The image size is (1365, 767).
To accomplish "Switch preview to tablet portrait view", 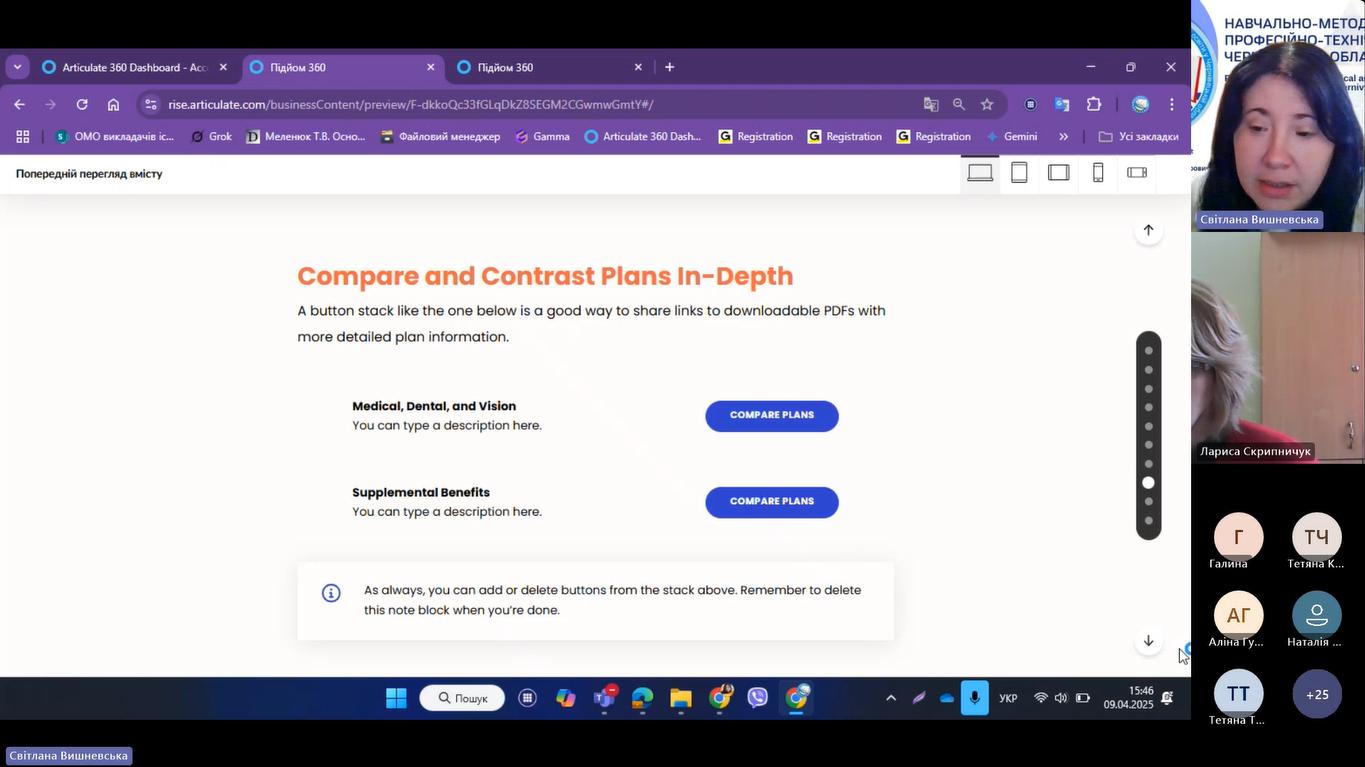I will pos(1019,173).
